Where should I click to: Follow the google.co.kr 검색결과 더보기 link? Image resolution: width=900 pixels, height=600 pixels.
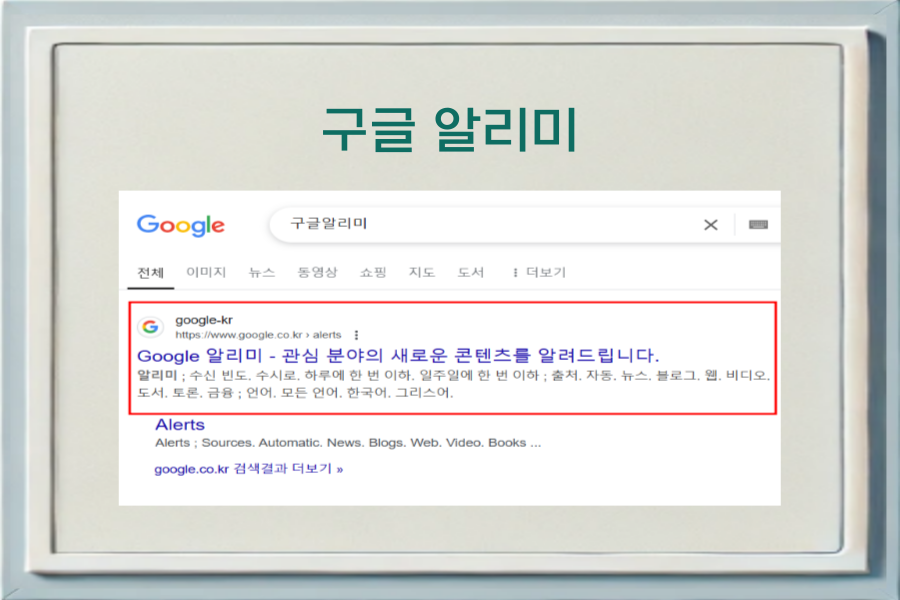pos(249,469)
